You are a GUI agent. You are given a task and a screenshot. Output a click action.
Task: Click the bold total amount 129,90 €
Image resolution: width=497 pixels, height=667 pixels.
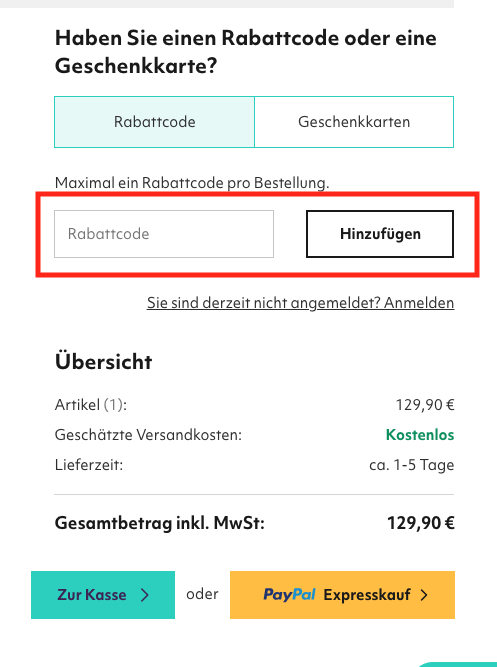[x=421, y=523]
